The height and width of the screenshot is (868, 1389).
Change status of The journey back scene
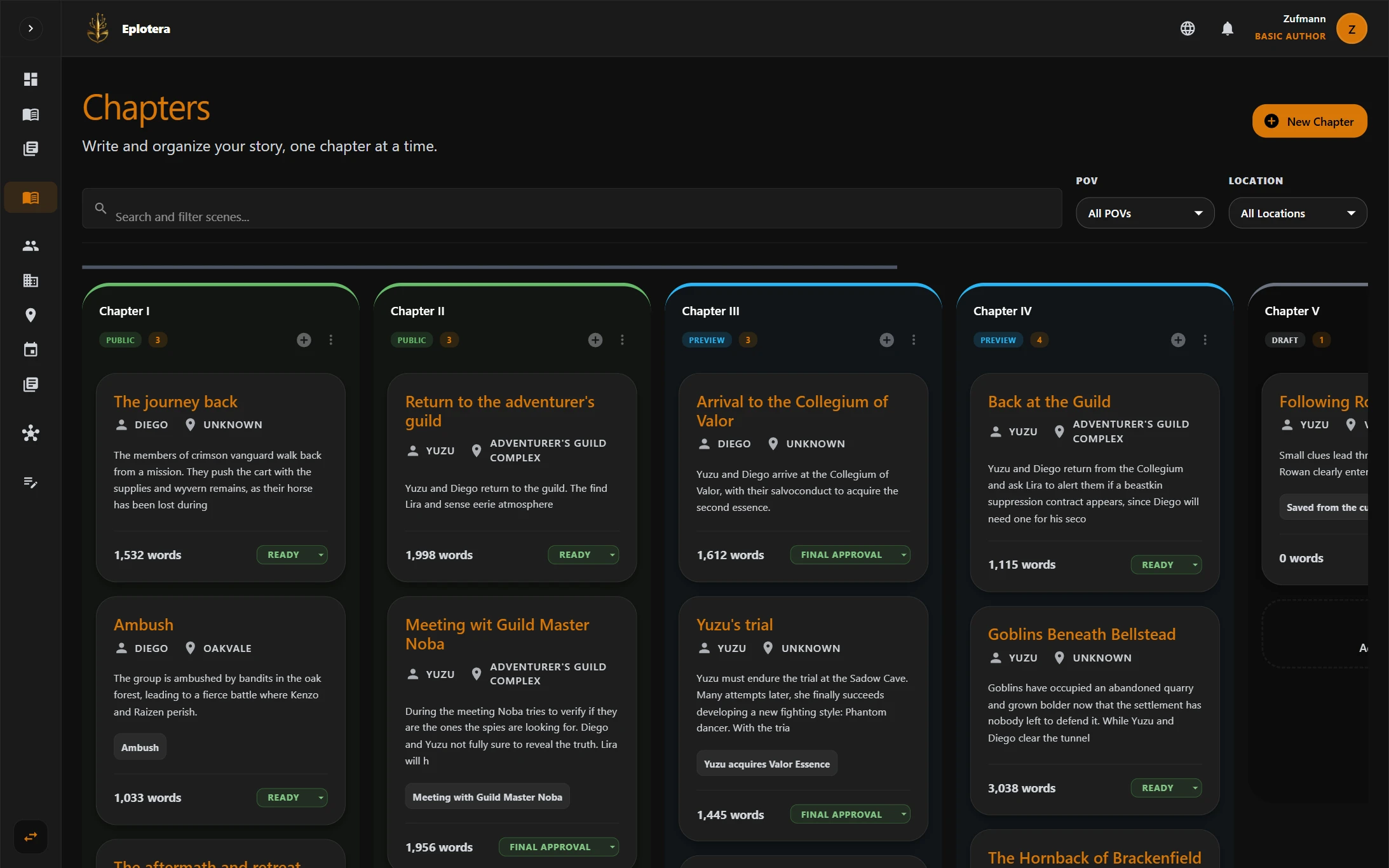(292, 555)
